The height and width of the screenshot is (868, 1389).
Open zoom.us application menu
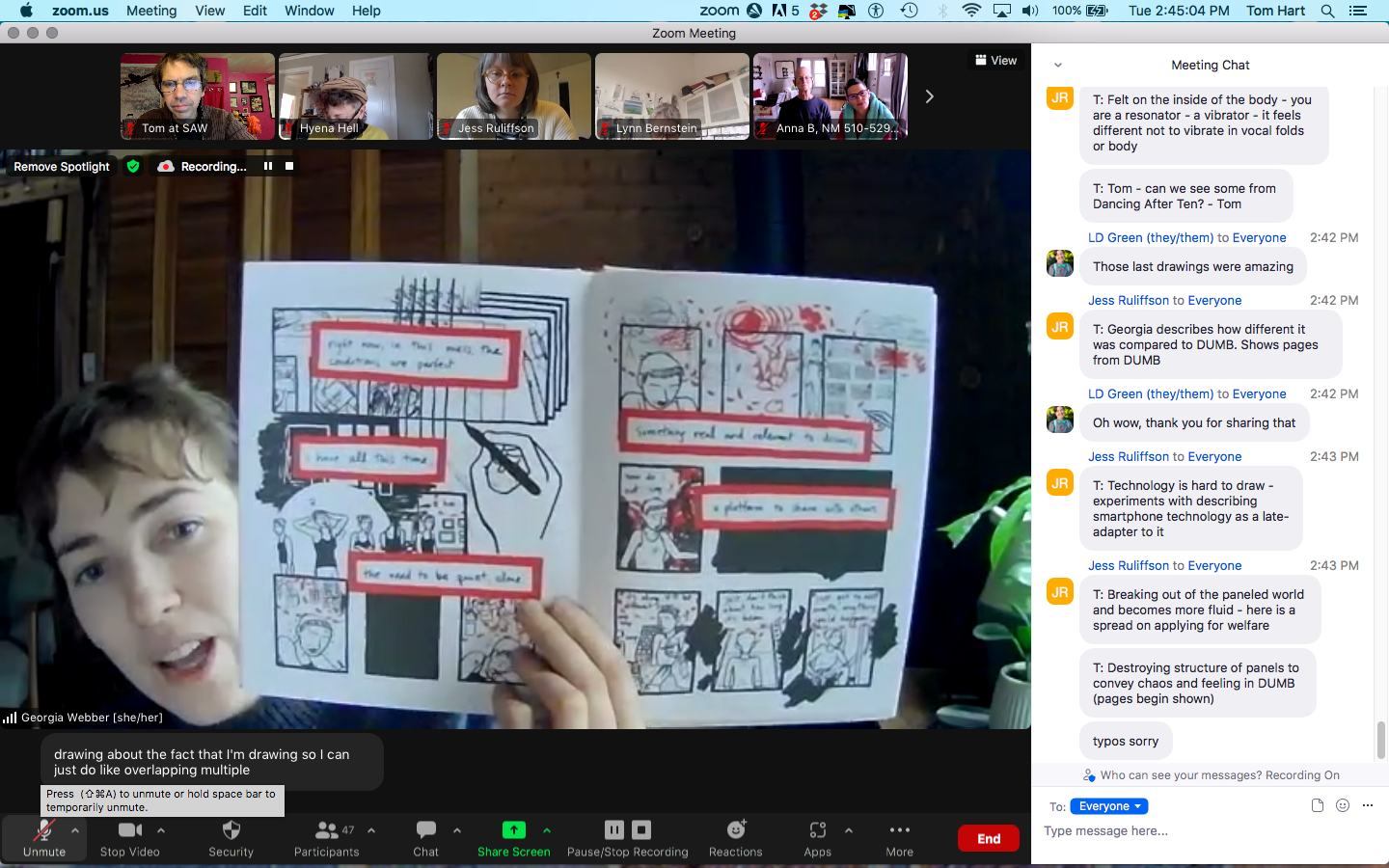coord(80,11)
